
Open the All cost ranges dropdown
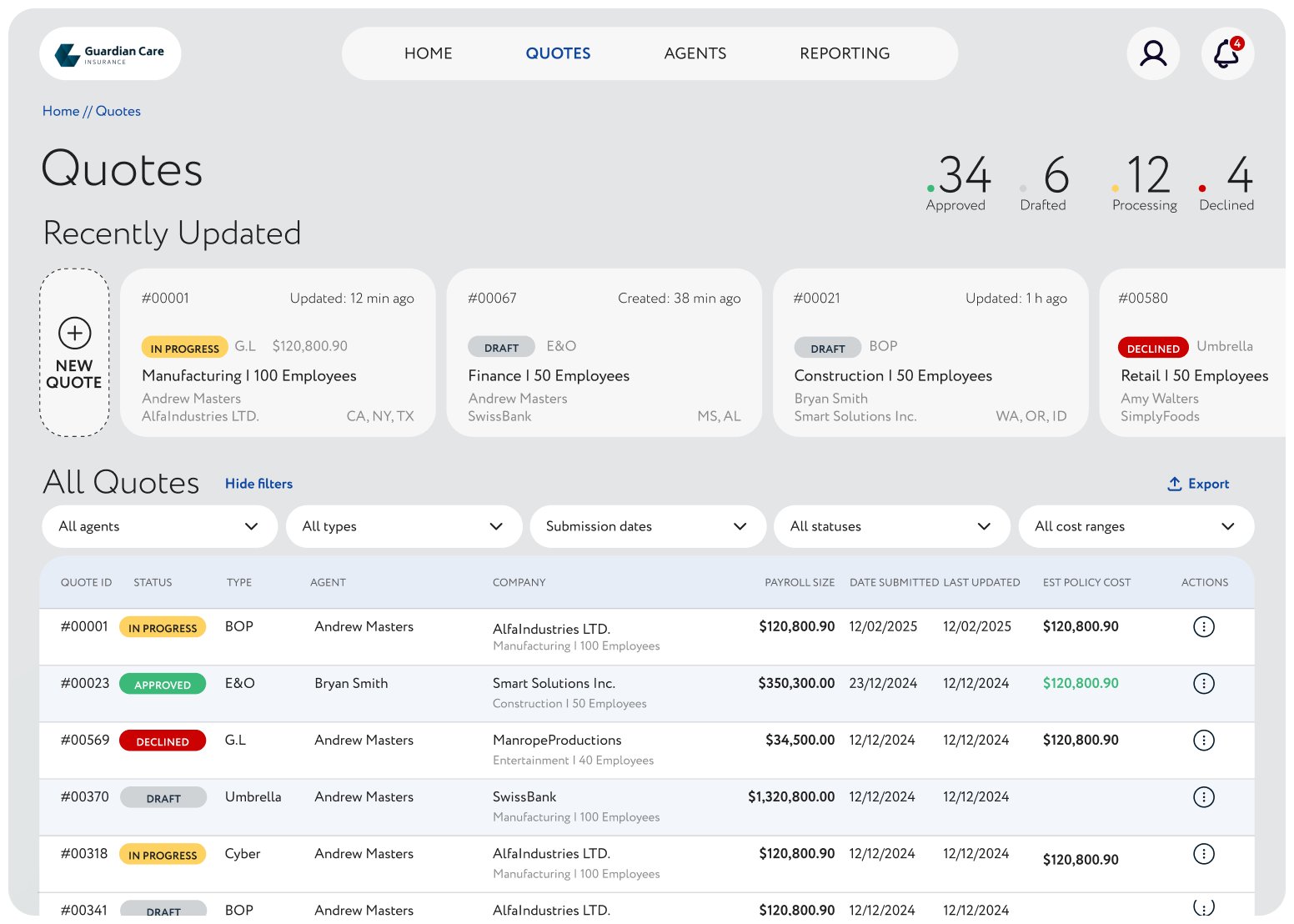[1136, 526]
